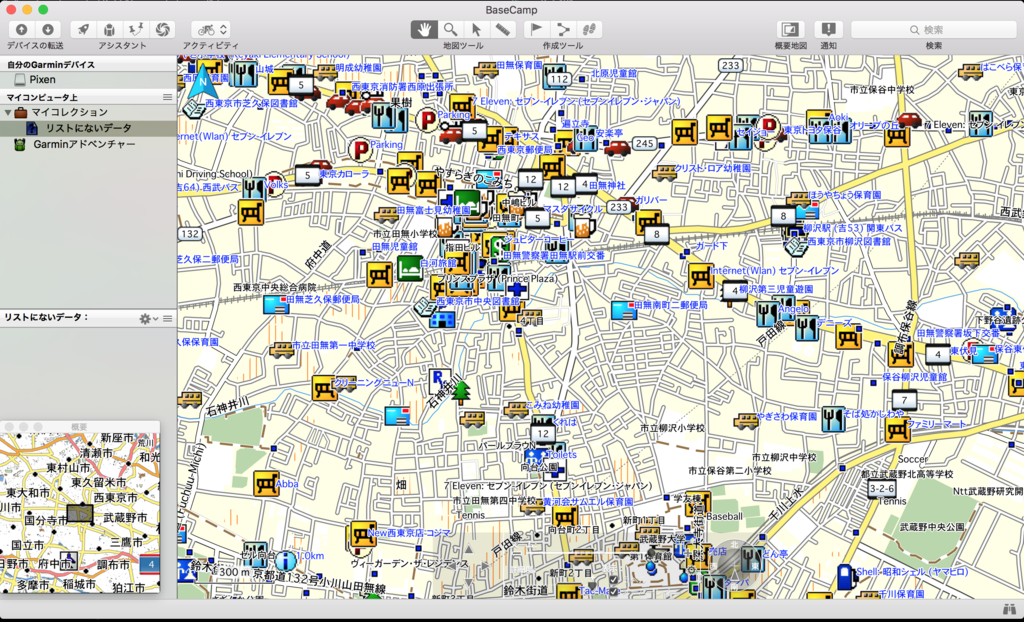The width and height of the screenshot is (1024, 622).
Task: Select the flag waypoint creation tool
Action: (536, 29)
